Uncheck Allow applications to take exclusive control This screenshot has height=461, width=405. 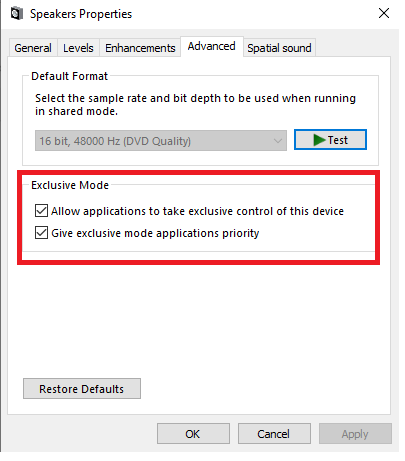[x=41, y=211]
